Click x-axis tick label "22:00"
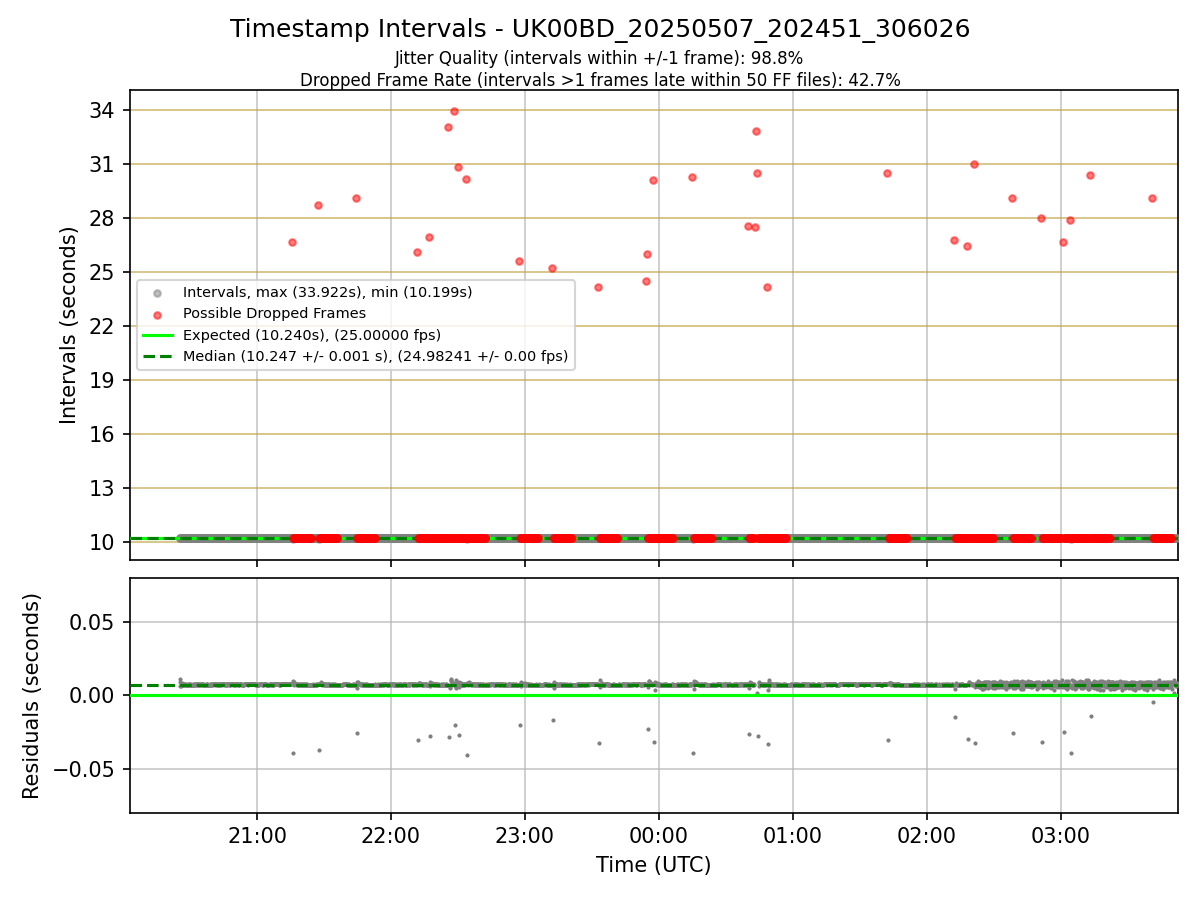 pyautogui.click(x=391, y=835)
